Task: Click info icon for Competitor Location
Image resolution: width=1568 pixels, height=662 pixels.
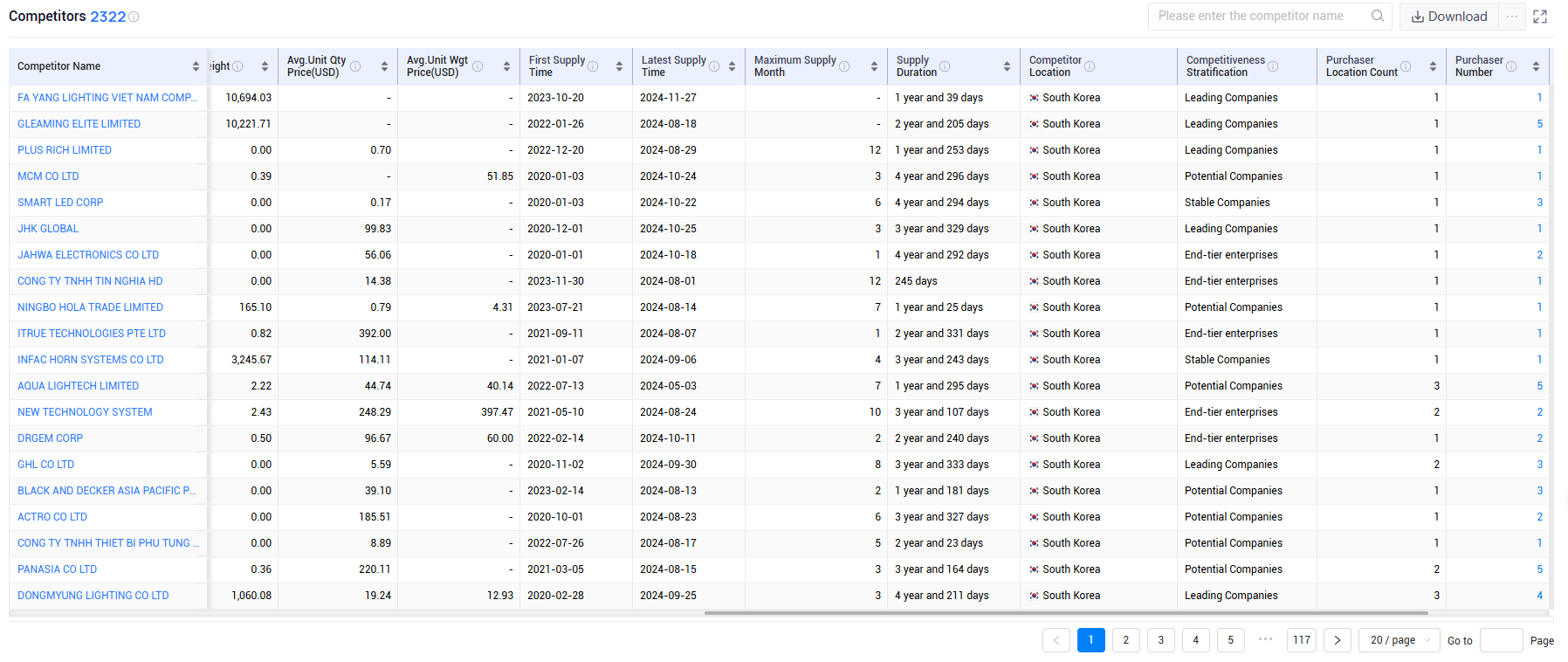Action: (1090, 66)
